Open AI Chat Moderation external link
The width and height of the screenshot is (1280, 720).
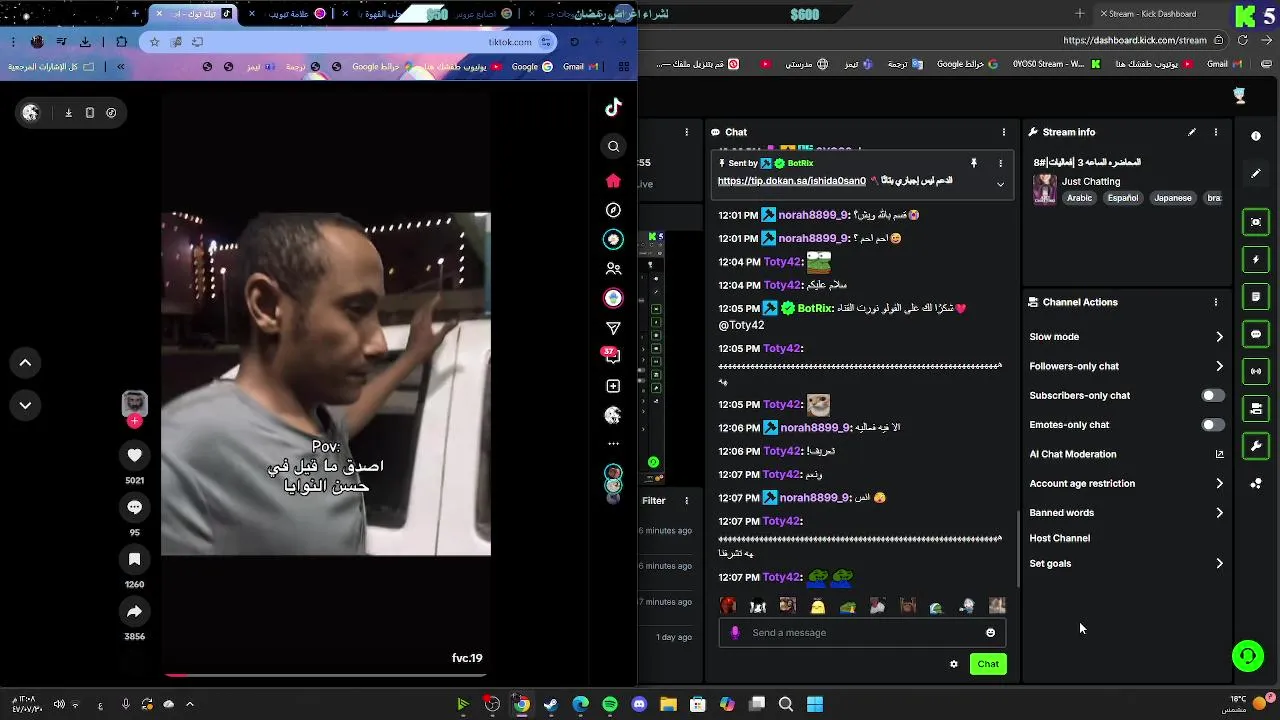(1219, 454)
